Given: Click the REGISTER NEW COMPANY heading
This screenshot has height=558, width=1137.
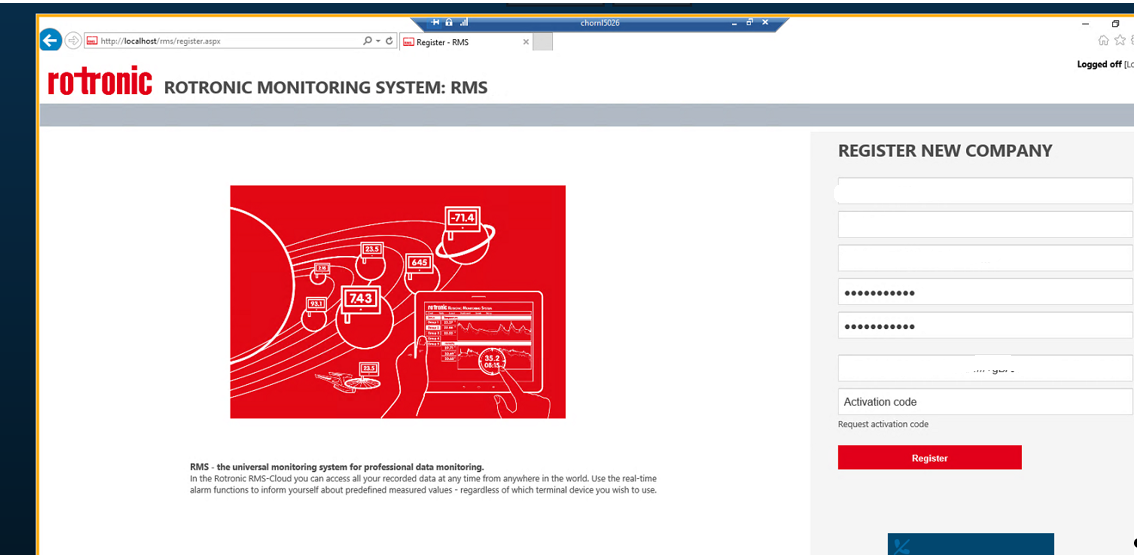Looking at the screenshot, I should pos(945,151).
